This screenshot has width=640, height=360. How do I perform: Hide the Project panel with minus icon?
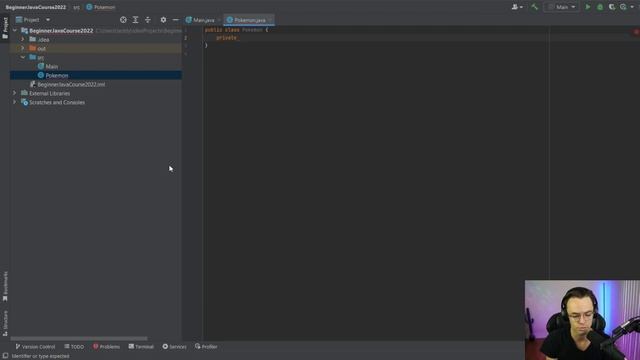[x=176, y=20]
